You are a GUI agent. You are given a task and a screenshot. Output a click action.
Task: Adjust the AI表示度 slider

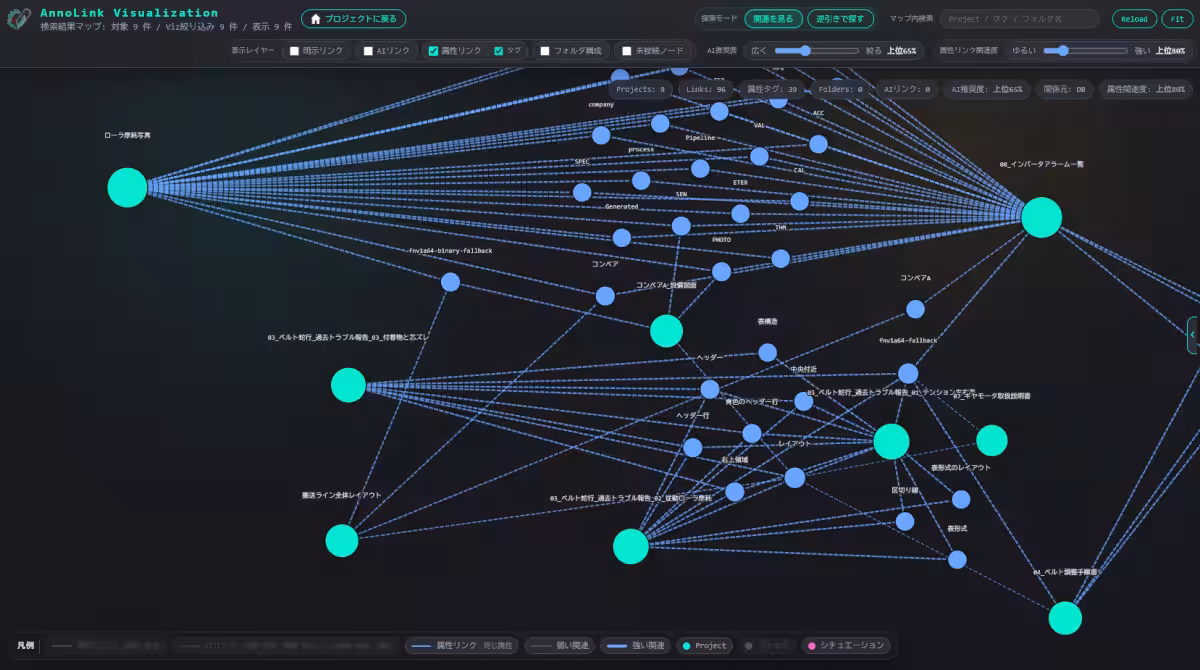(816, 50)
